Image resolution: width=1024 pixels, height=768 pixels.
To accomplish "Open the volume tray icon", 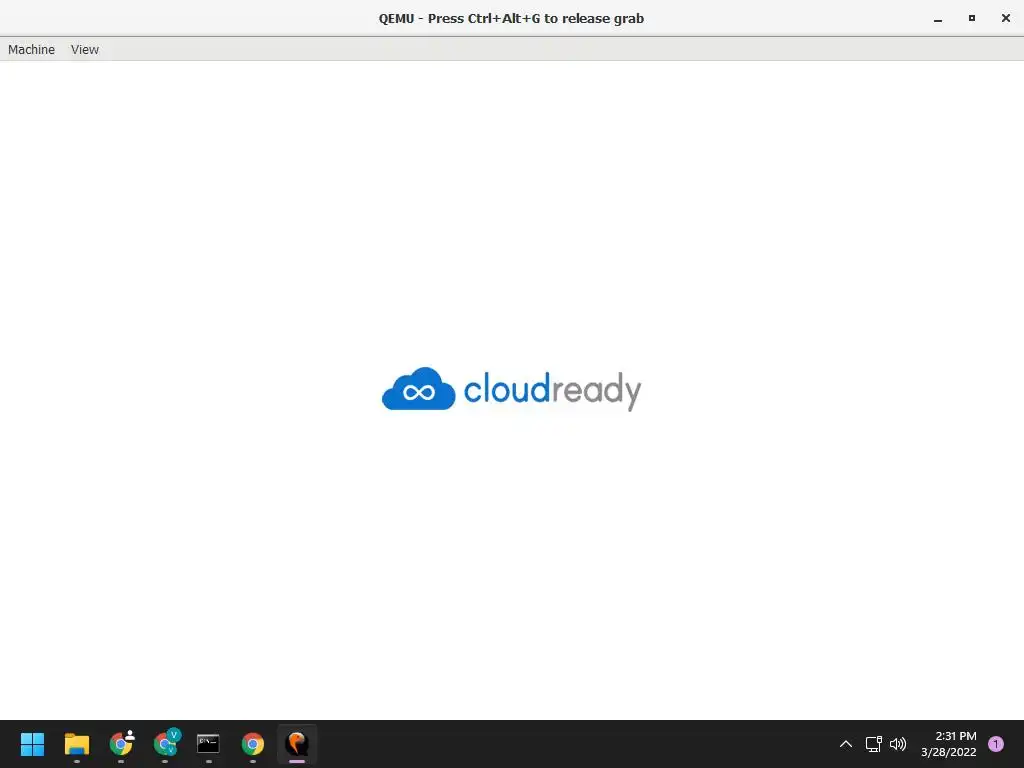I will 898,744.
